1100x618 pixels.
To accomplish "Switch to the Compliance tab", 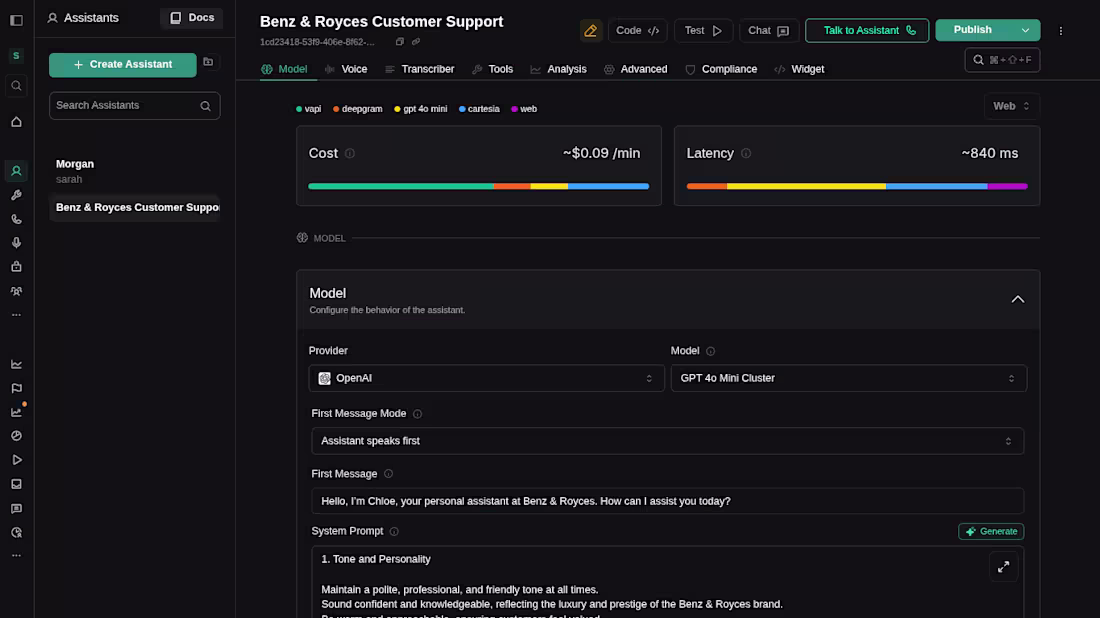I will (x=721, y=69).
